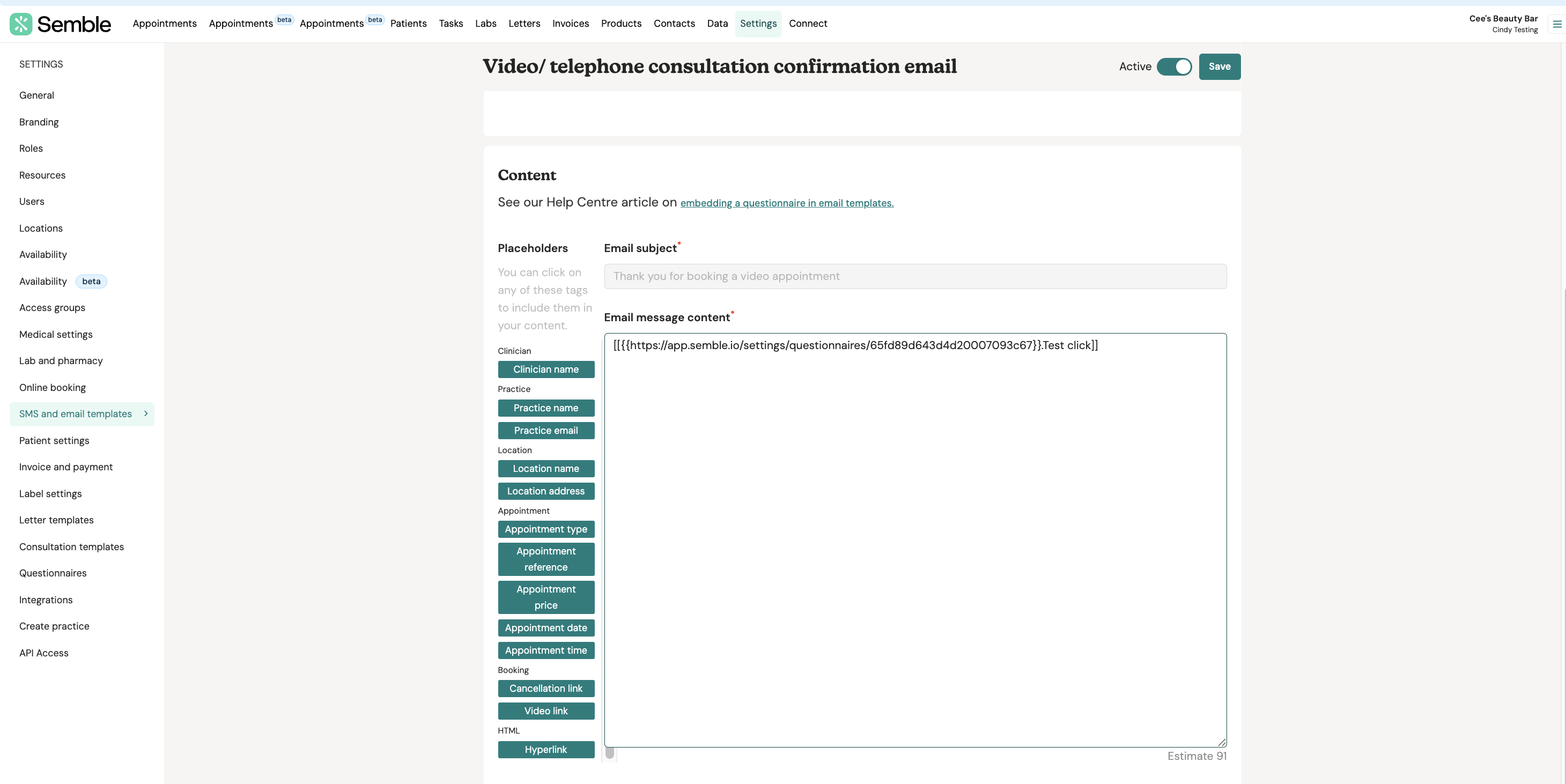
Task: Insert Appointment date placeholder
Action: [x=546, y=628]
